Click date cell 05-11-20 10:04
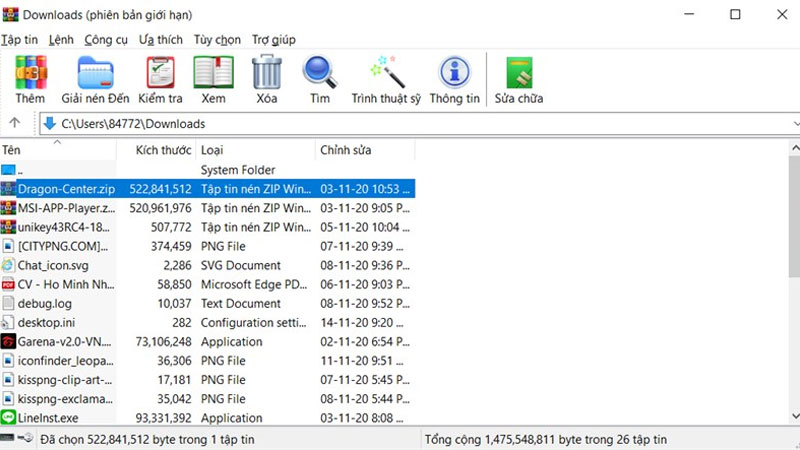 click(x=365, y=227)
